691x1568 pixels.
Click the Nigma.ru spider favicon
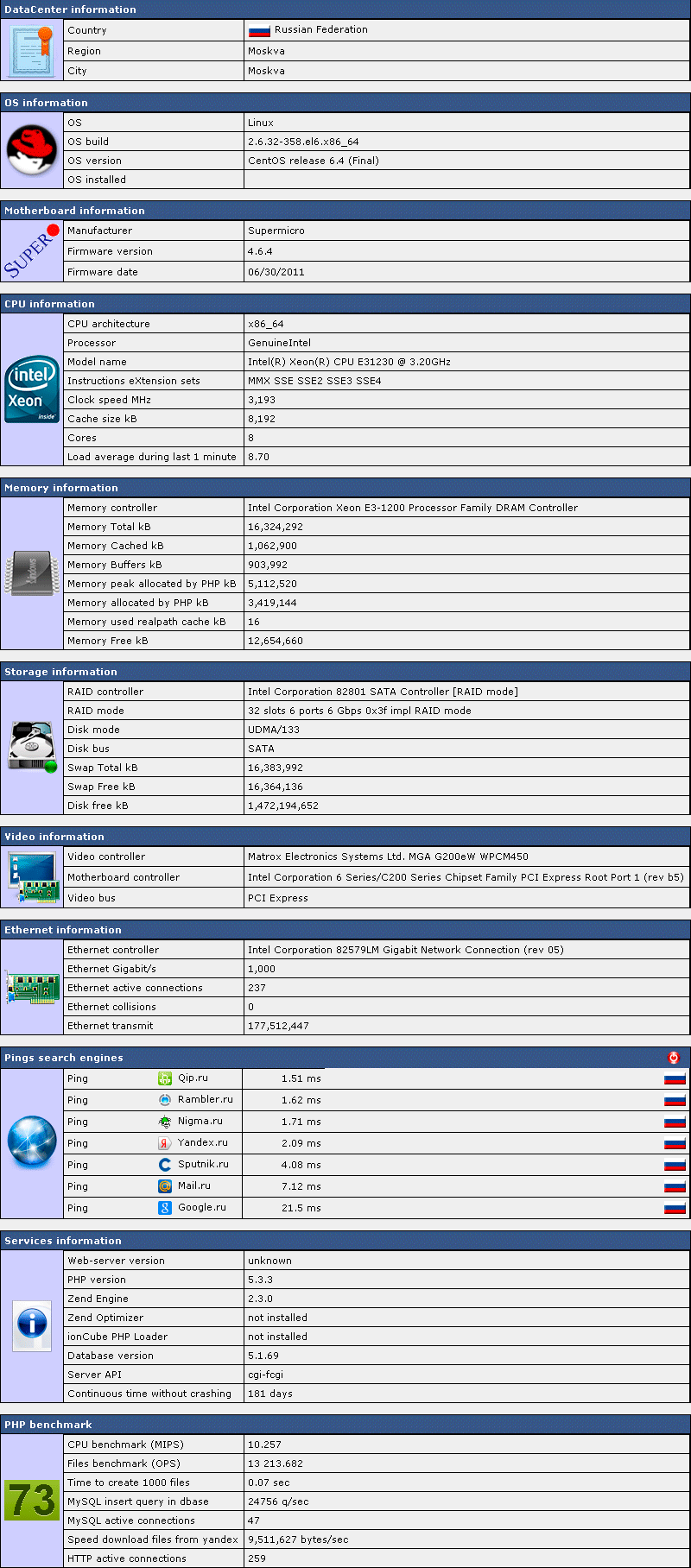click(165, 1122)
